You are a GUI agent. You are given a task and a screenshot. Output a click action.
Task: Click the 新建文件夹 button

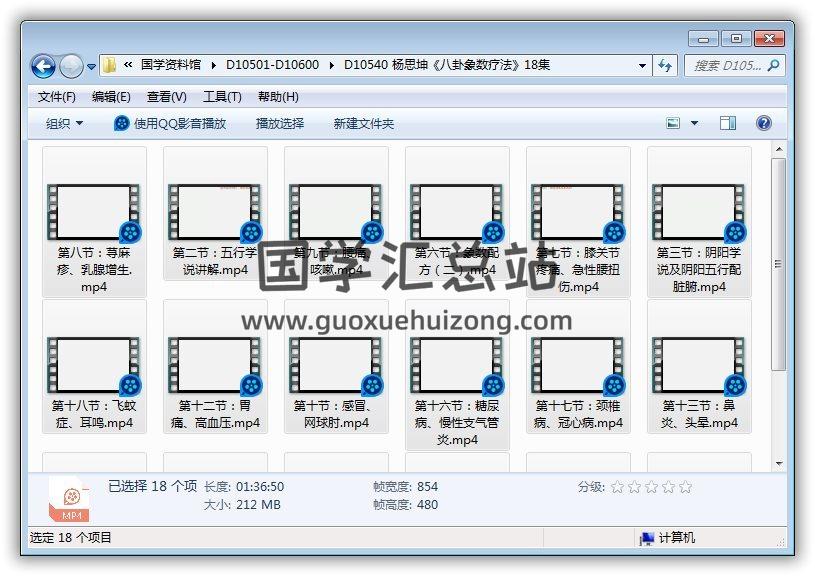364,123
